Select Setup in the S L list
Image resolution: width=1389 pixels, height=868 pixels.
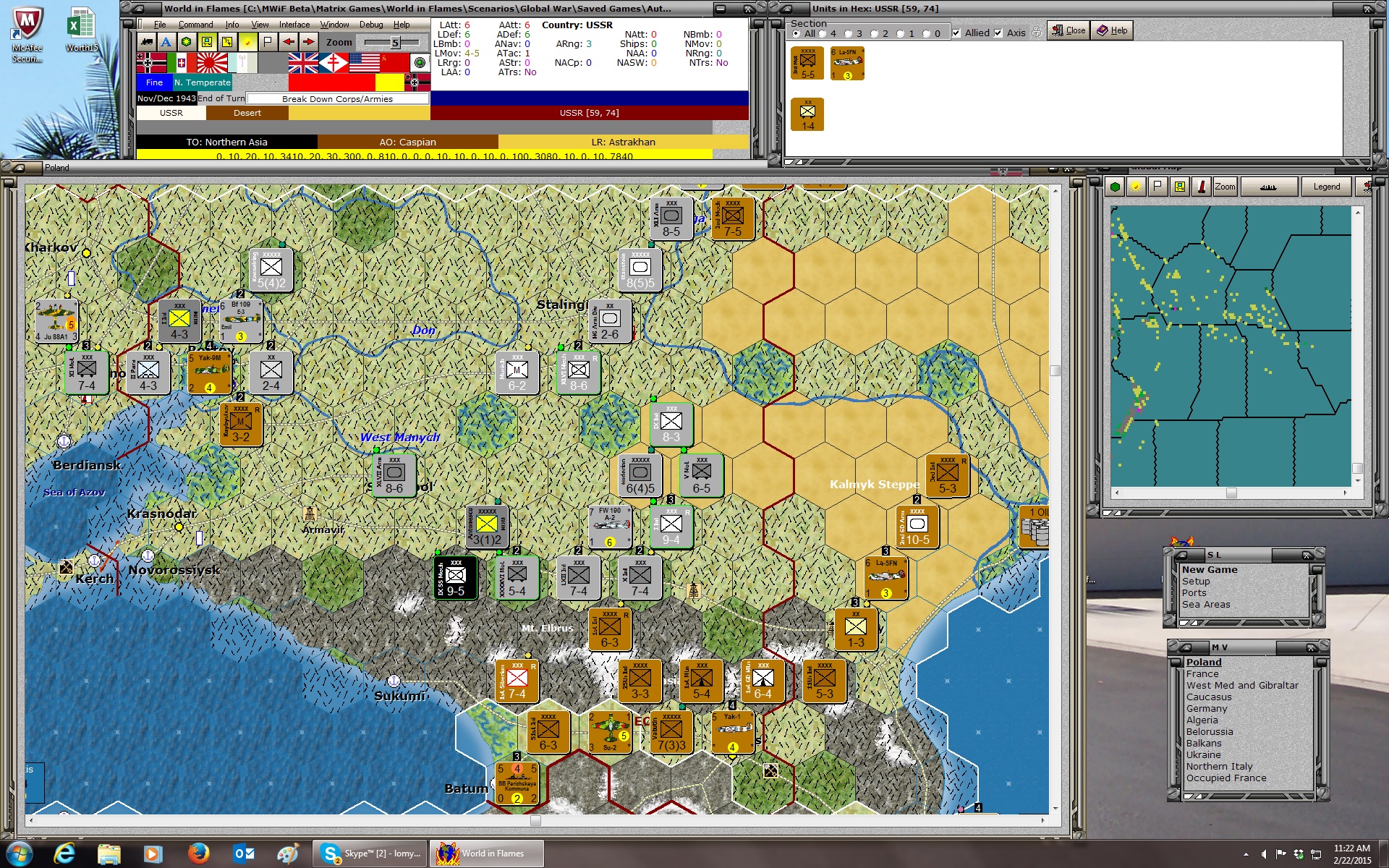(x=1196, y=582)
